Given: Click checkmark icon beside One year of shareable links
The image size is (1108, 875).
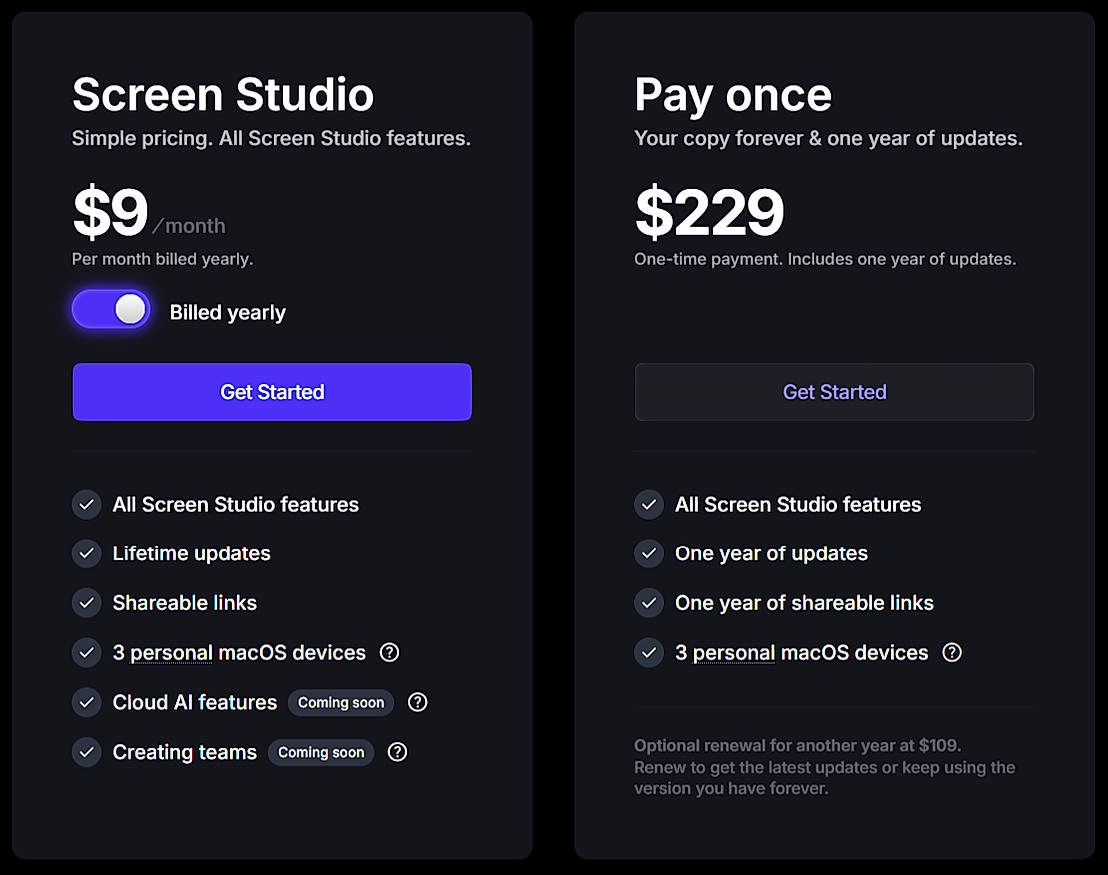Looking at the screenshot, I should (x=649, y=603).
